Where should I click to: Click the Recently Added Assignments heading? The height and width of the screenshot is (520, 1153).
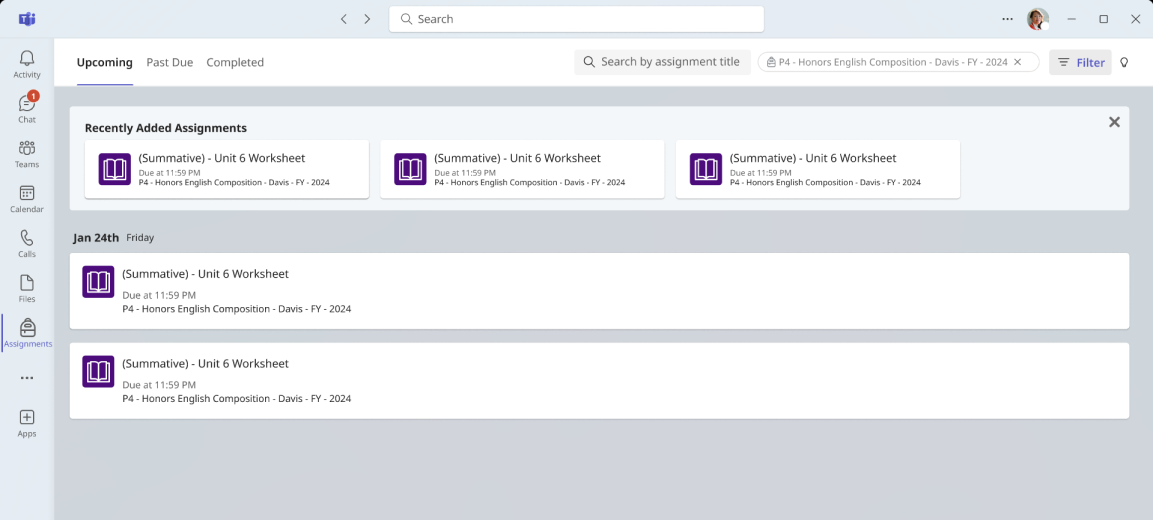point(165,128)
